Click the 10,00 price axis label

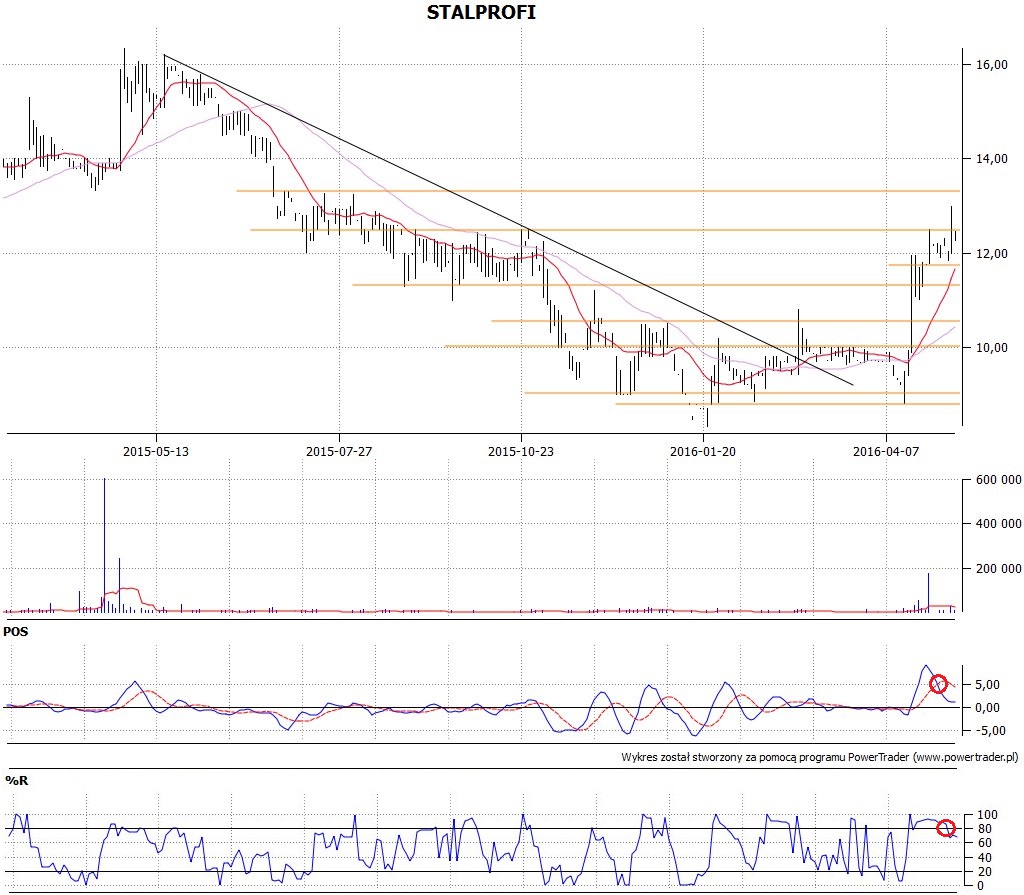click(992, 348)
